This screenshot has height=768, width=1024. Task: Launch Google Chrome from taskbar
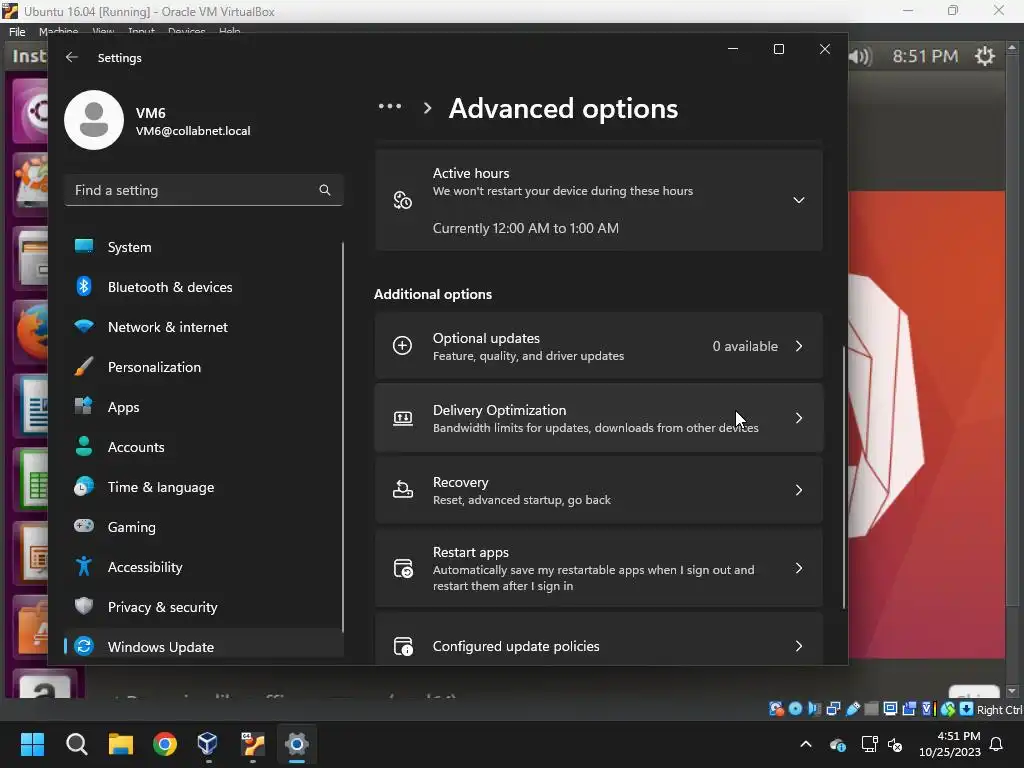click(x=165, y=744)
